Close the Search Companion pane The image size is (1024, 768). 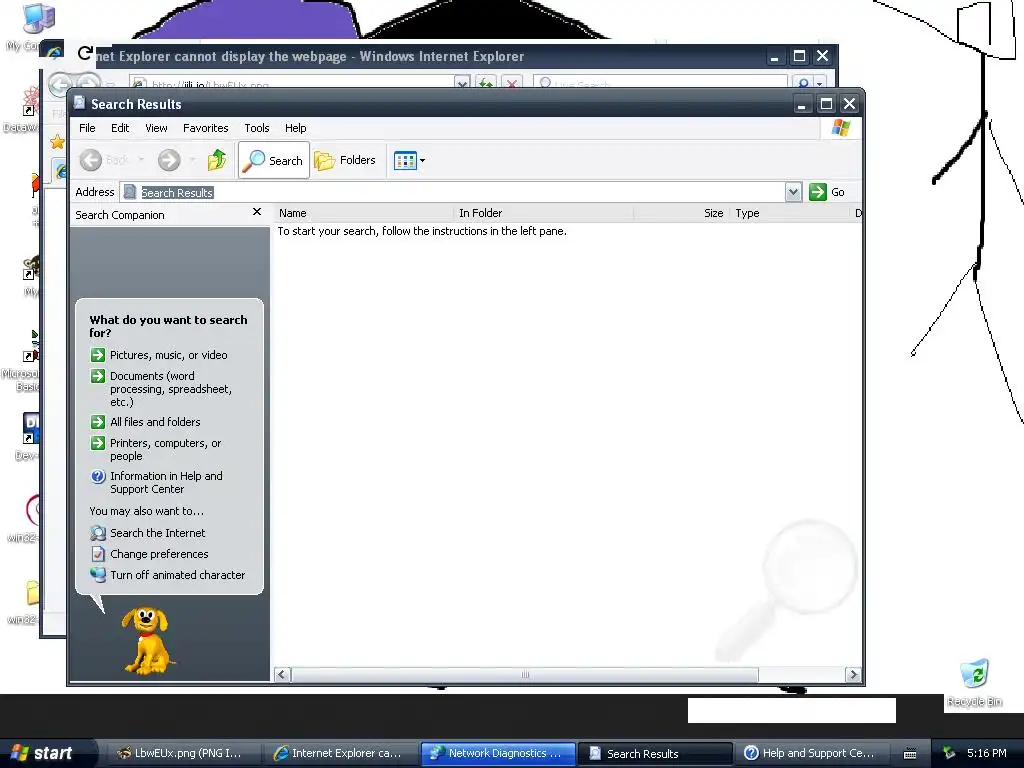click(x=257, y=212)
